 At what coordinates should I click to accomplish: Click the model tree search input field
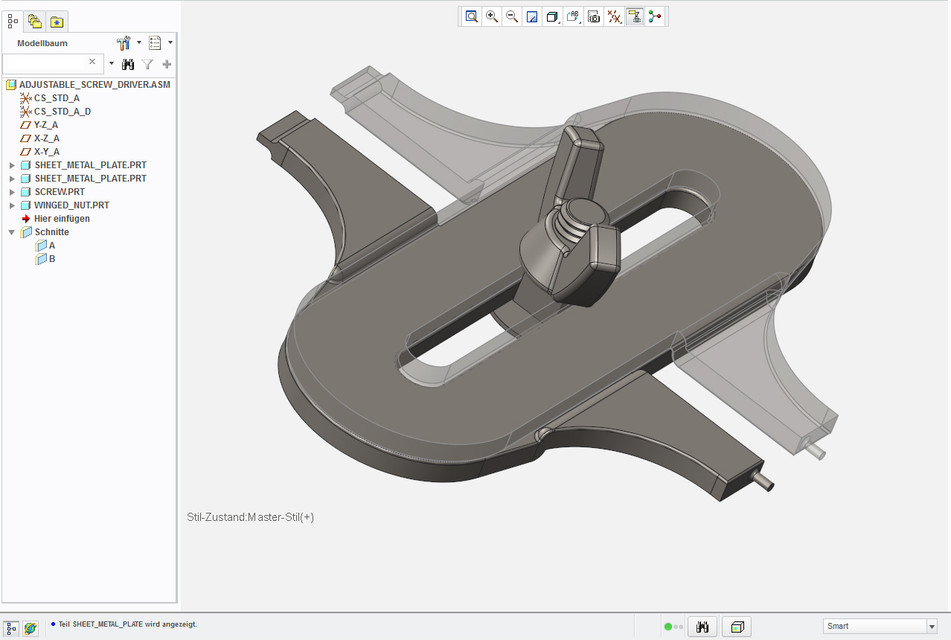tap(45, 62)
